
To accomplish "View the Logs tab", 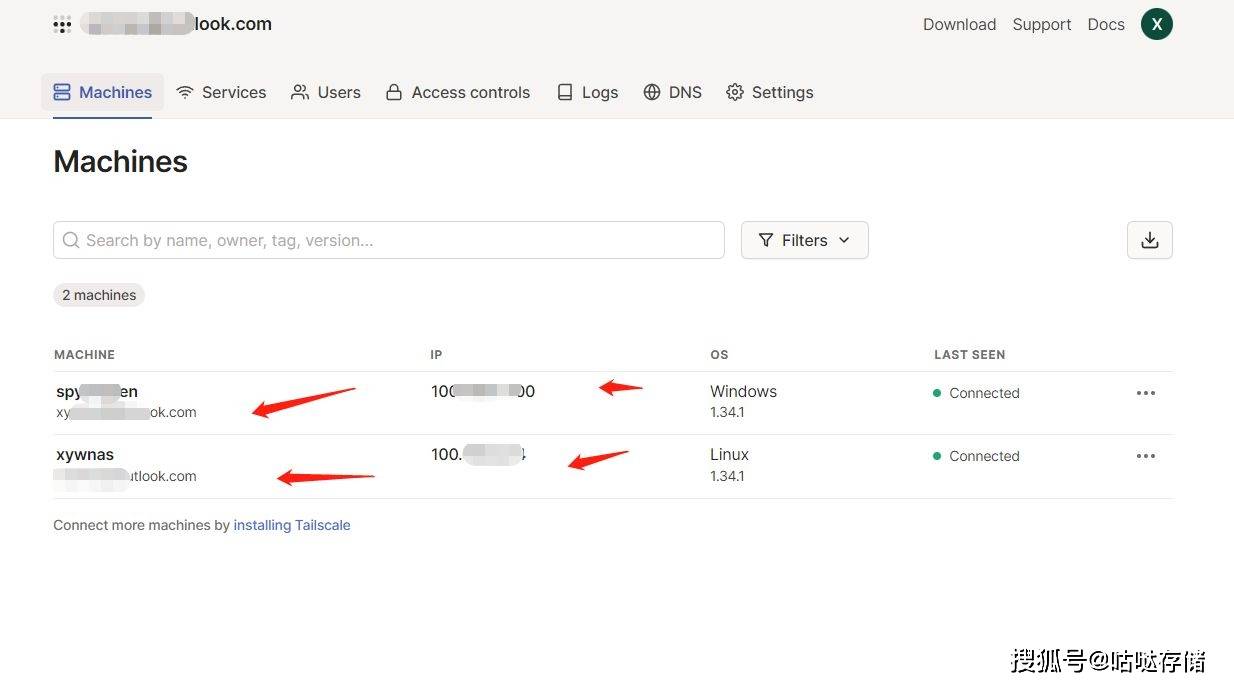I will tap(587, 92).
